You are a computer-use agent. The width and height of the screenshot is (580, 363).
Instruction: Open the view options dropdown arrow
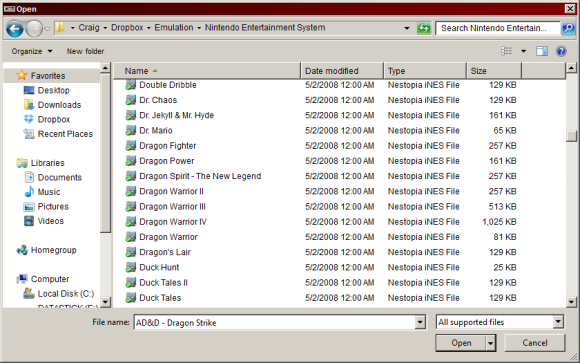(523, 51)
